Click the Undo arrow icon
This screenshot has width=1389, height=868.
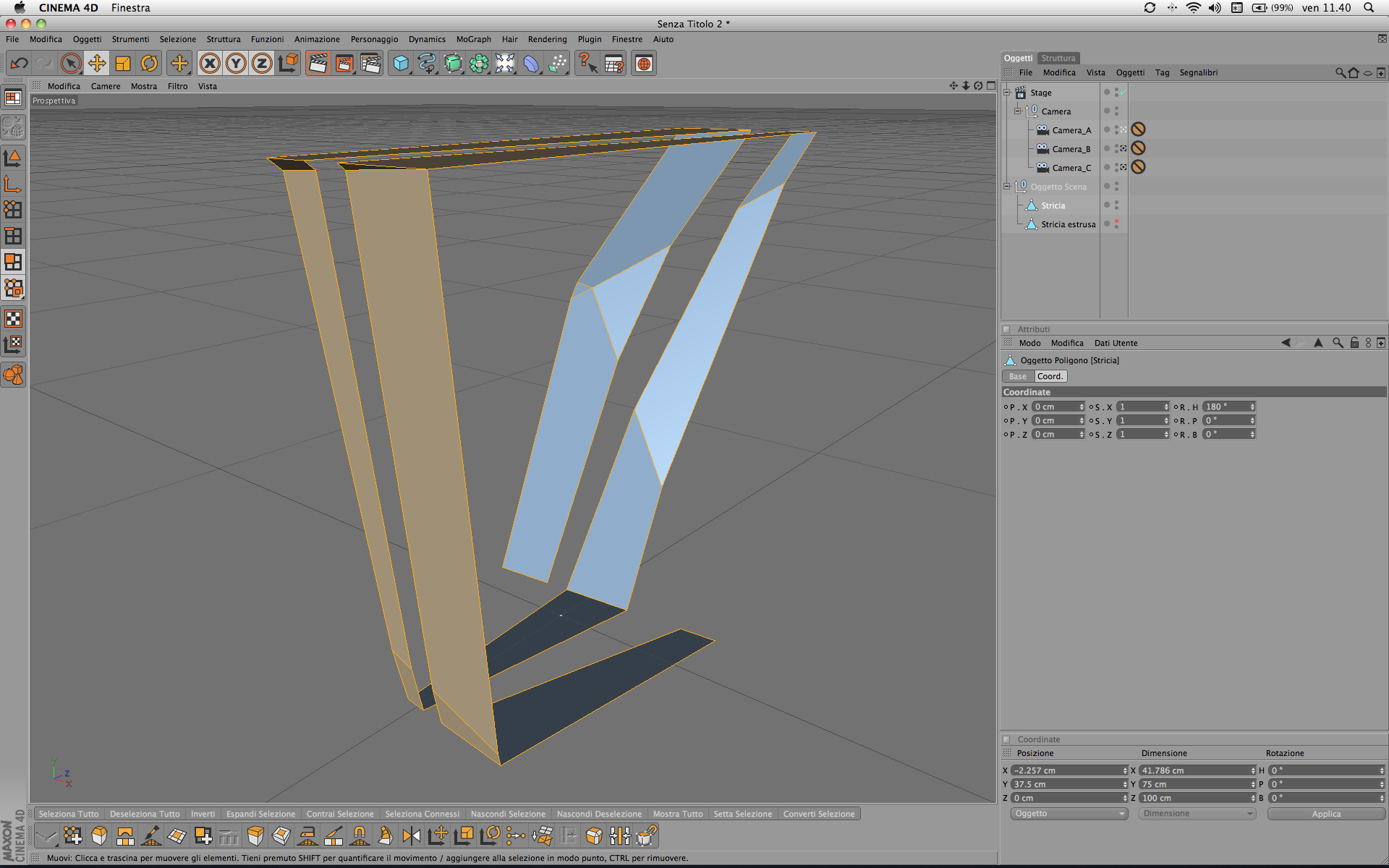coord(19,64)
